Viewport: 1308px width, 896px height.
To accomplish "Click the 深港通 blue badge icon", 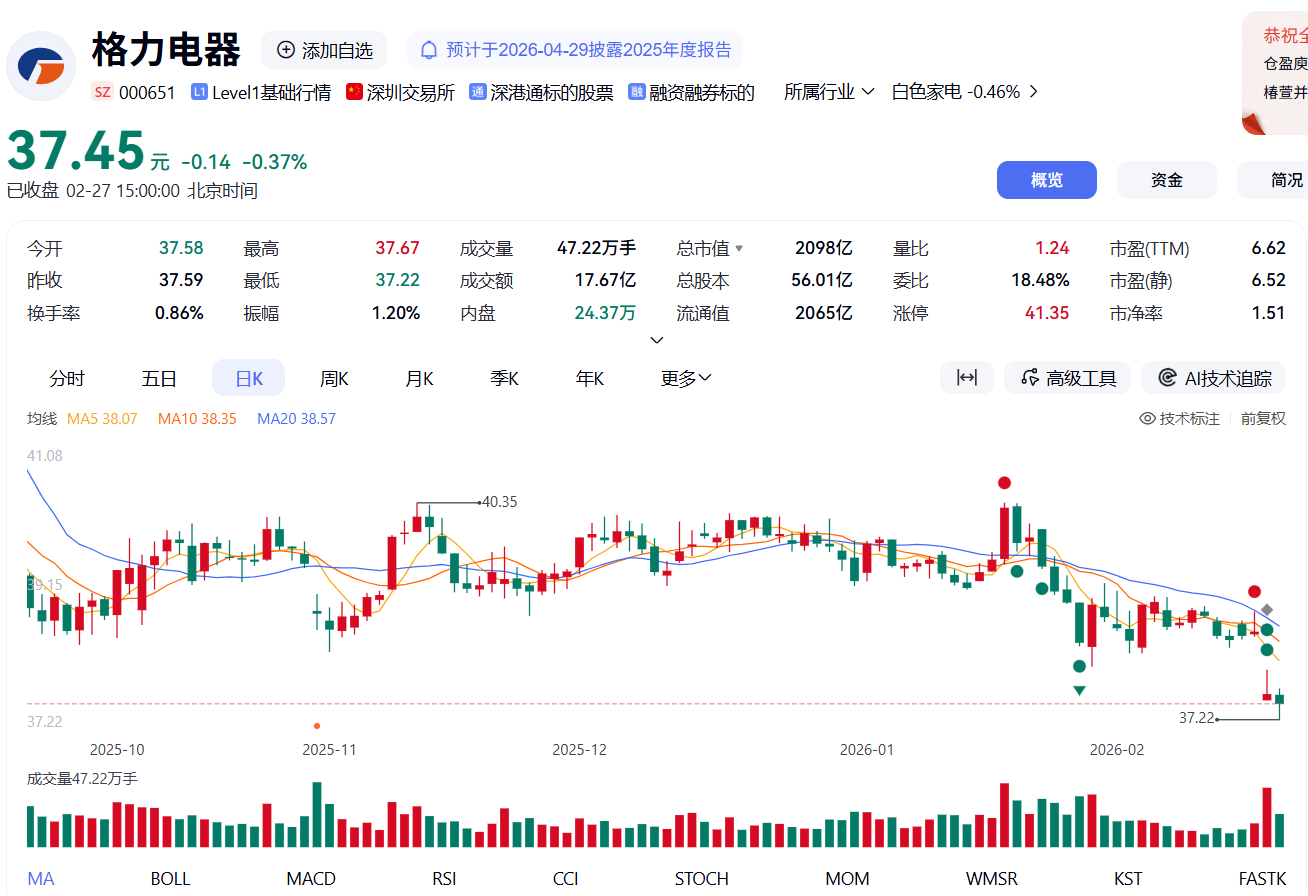I will click(x=478, y=92).
